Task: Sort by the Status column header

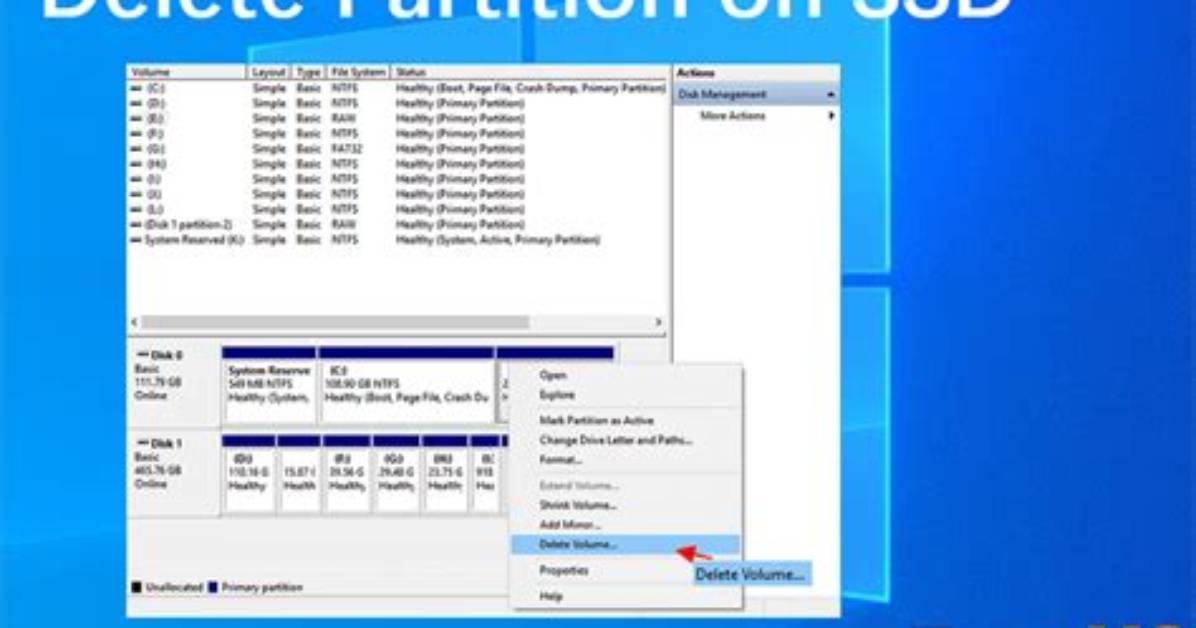Action: coord(530,72)
